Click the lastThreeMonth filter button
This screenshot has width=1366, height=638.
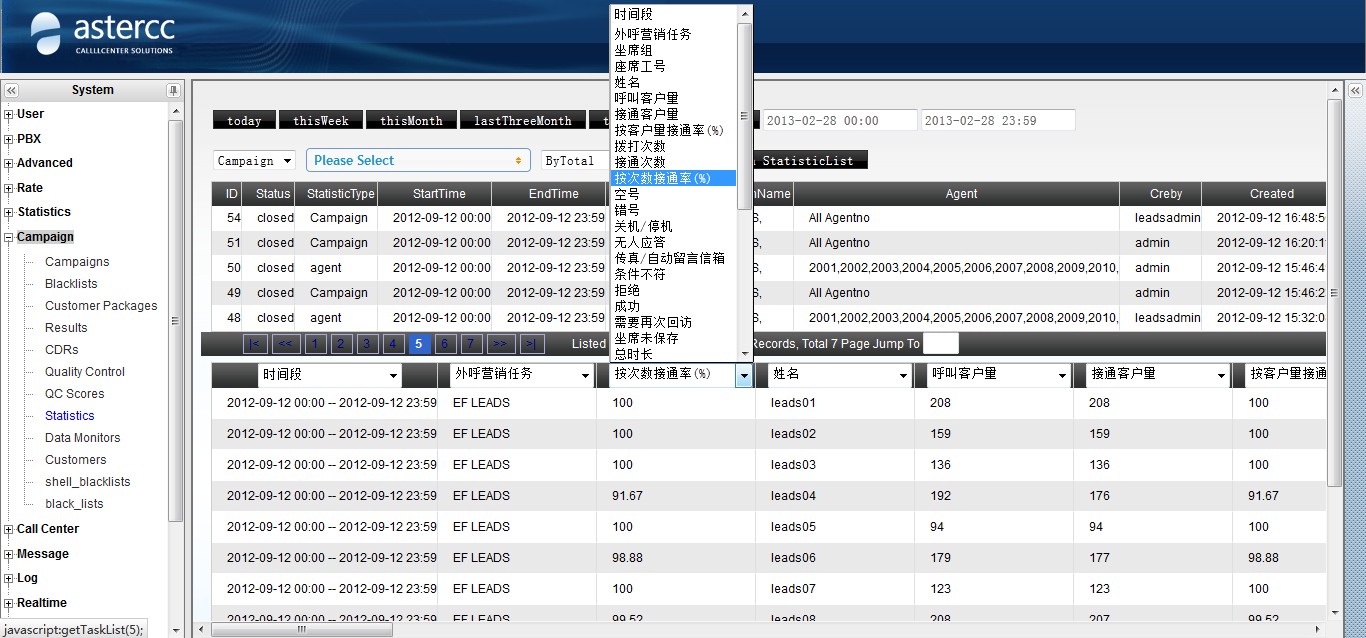click(522, 121)
